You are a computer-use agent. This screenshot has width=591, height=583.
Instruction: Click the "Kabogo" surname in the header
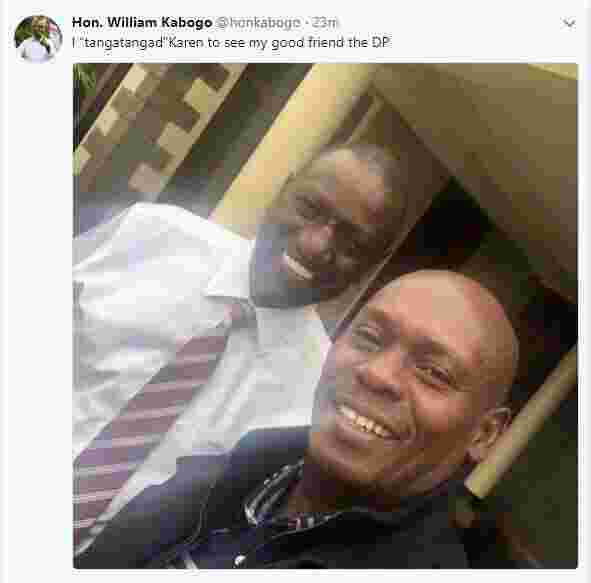pos(186,23)
